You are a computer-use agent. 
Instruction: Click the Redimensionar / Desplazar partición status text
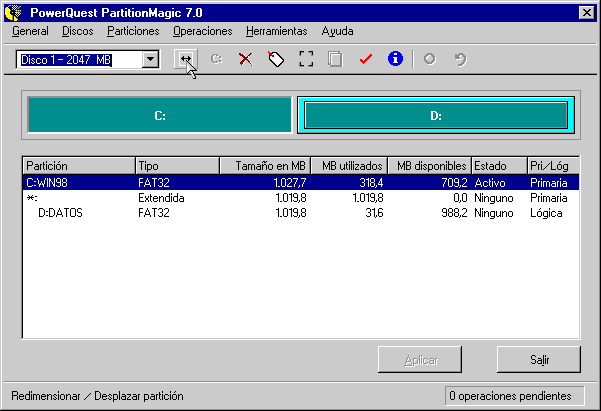click(x=97, y=396)
